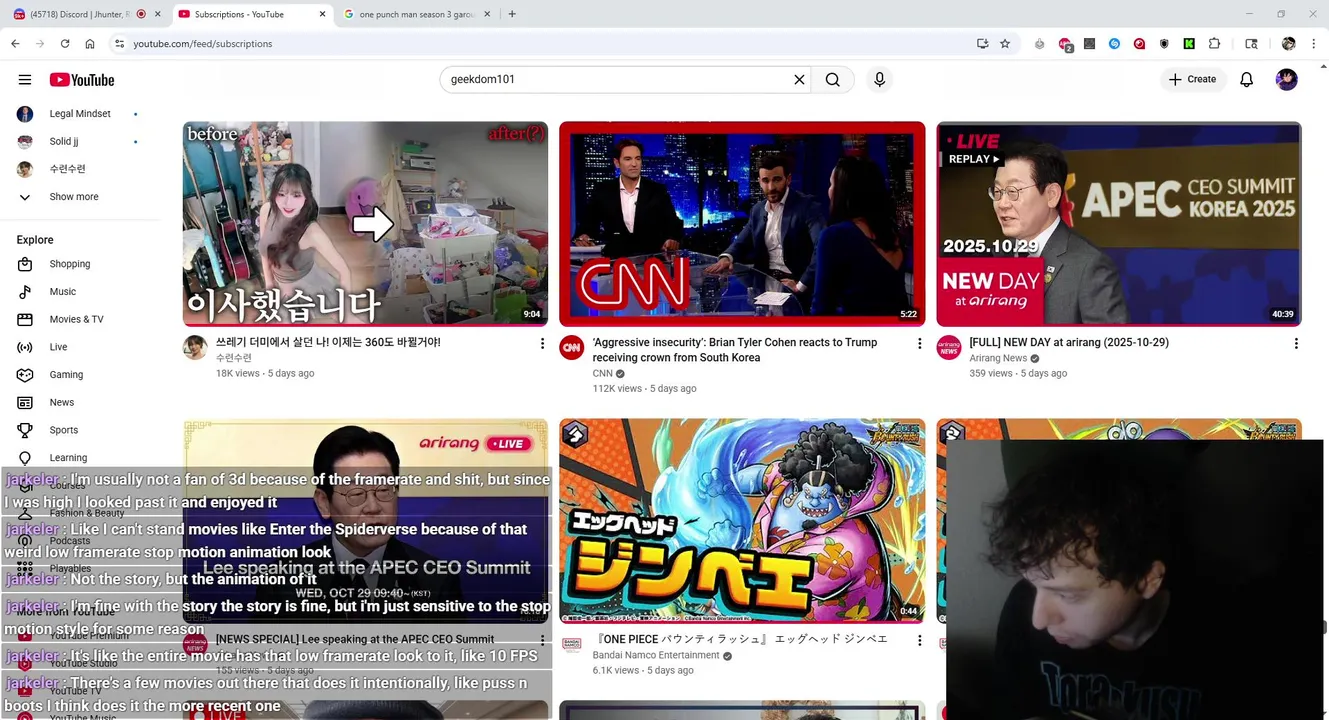Clear the geekdom101 search text

click(799, 80)
